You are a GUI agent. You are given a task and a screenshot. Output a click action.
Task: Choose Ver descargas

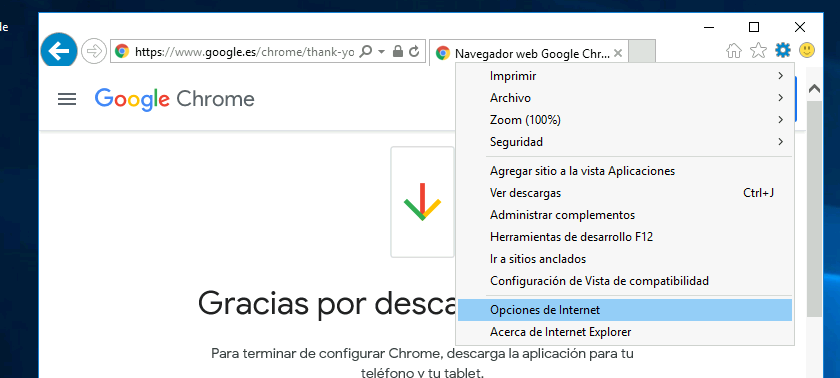(625, 193)
